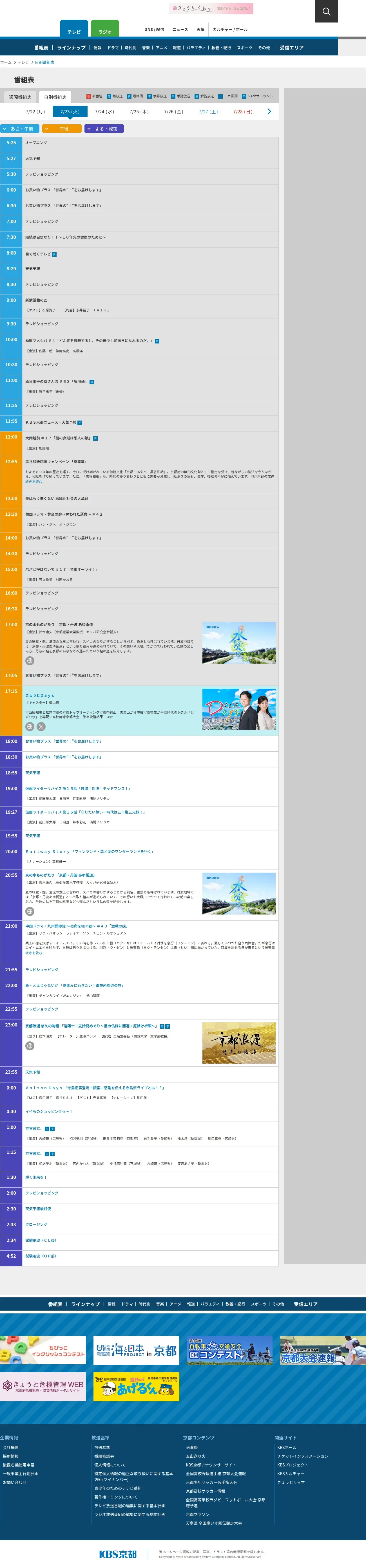Image resolution: width=366 pixels, height=1568 pixels.
Task: Open website icon for the 20:55 京の水ものがたり program
Action: click(29, 911)
